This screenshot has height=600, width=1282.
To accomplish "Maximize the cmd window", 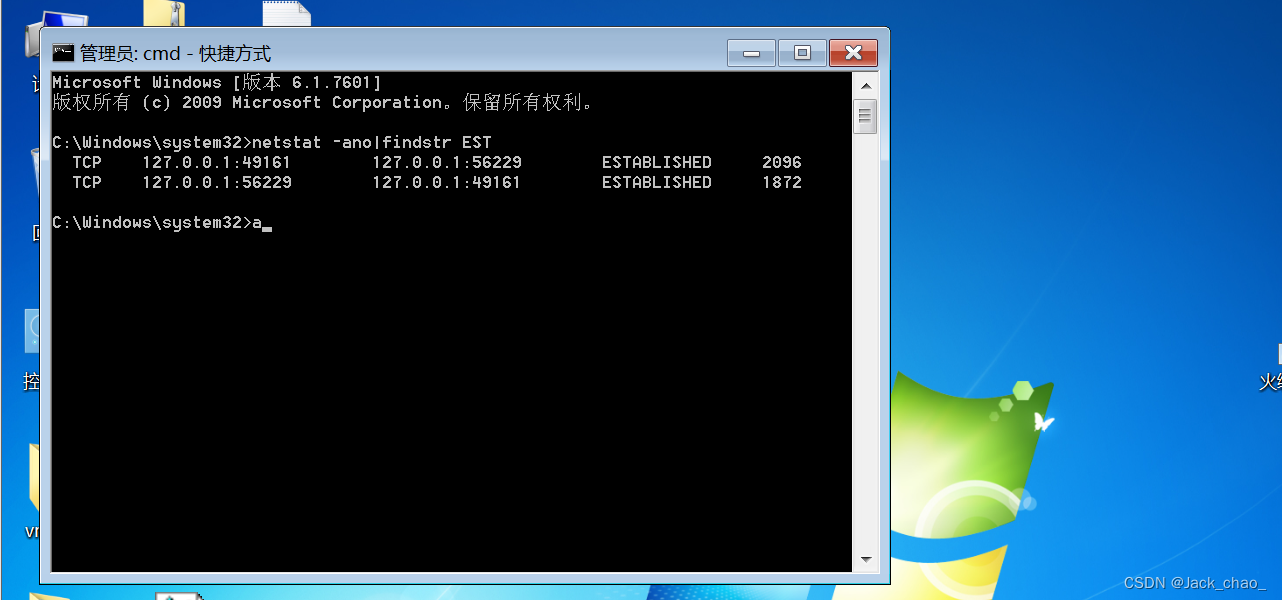I will tap(802, 52).
